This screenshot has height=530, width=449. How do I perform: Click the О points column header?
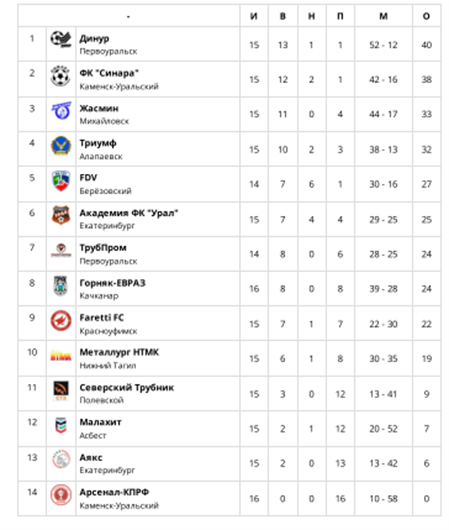(426, 16)
